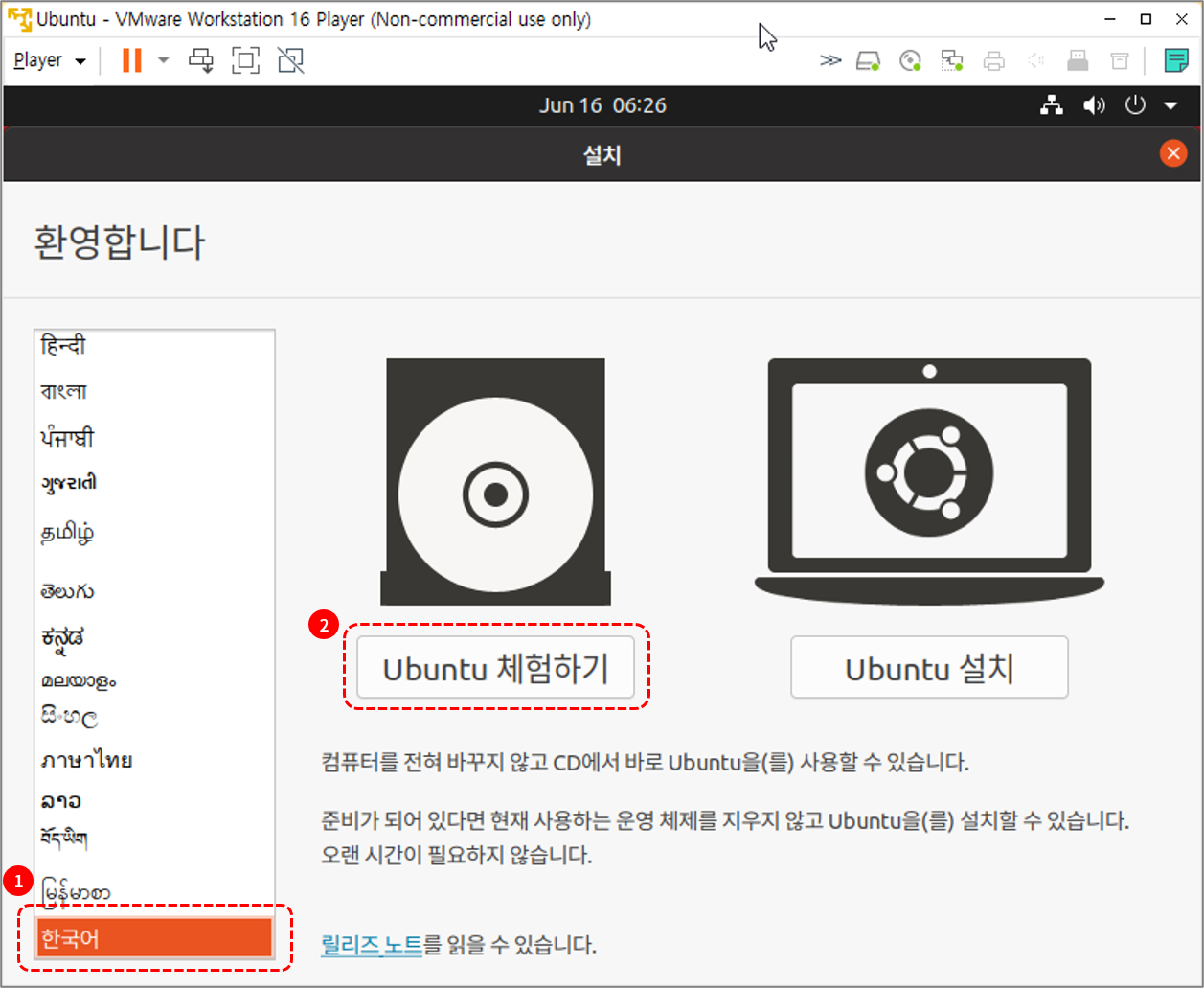The image size is (1204, 988).
Task: Click the Ubuntu 체험하기 button
Action: (496, 668)
